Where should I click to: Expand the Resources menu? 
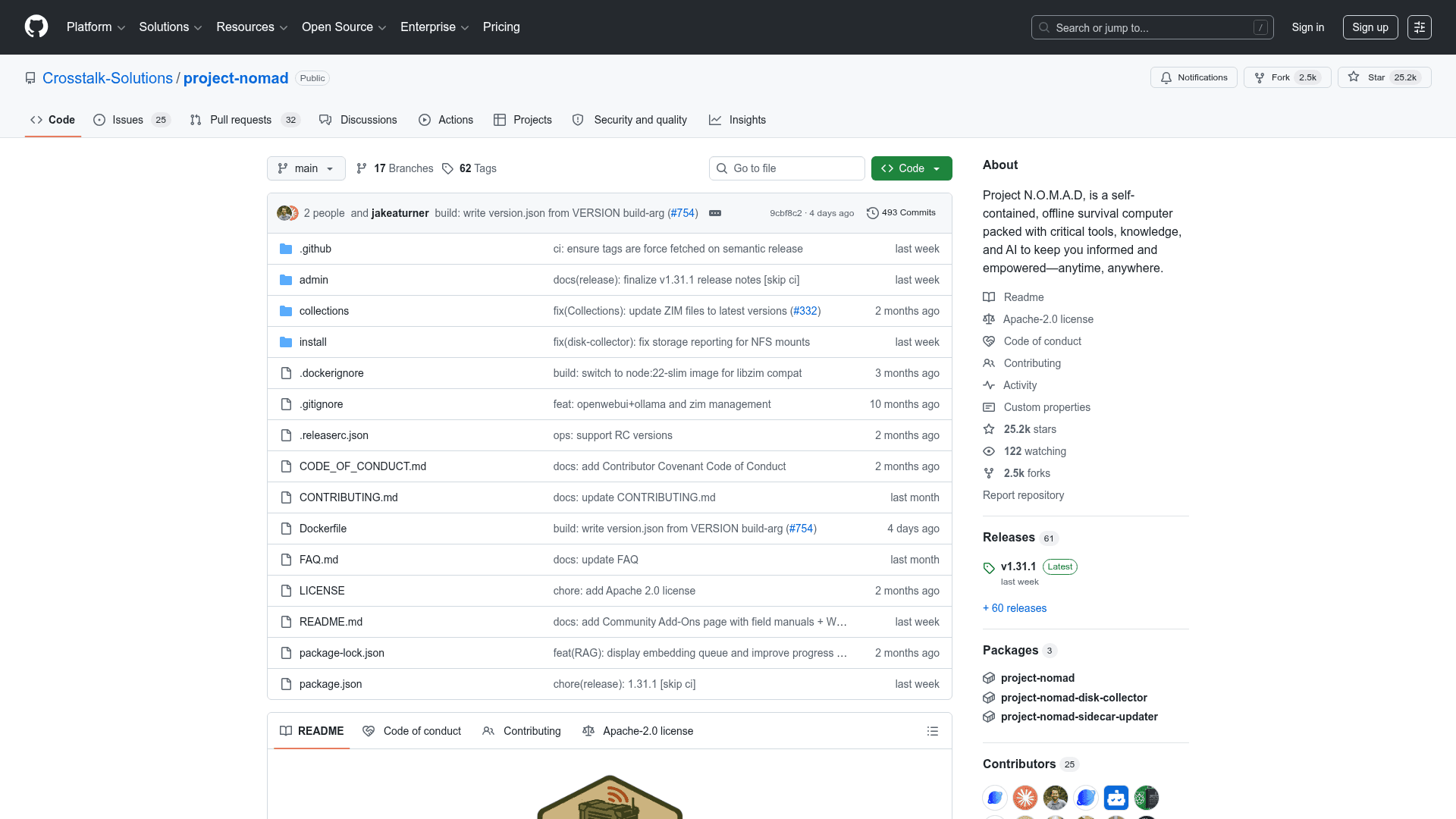click(252, 27)
